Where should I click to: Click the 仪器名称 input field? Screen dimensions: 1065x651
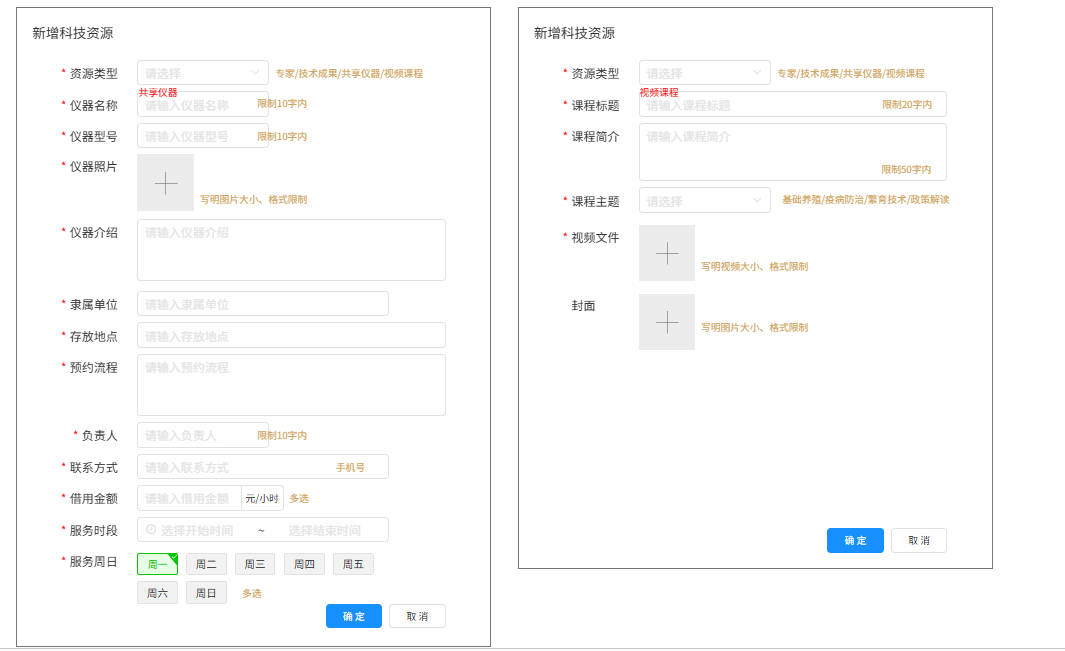click(x=202, y=105)
